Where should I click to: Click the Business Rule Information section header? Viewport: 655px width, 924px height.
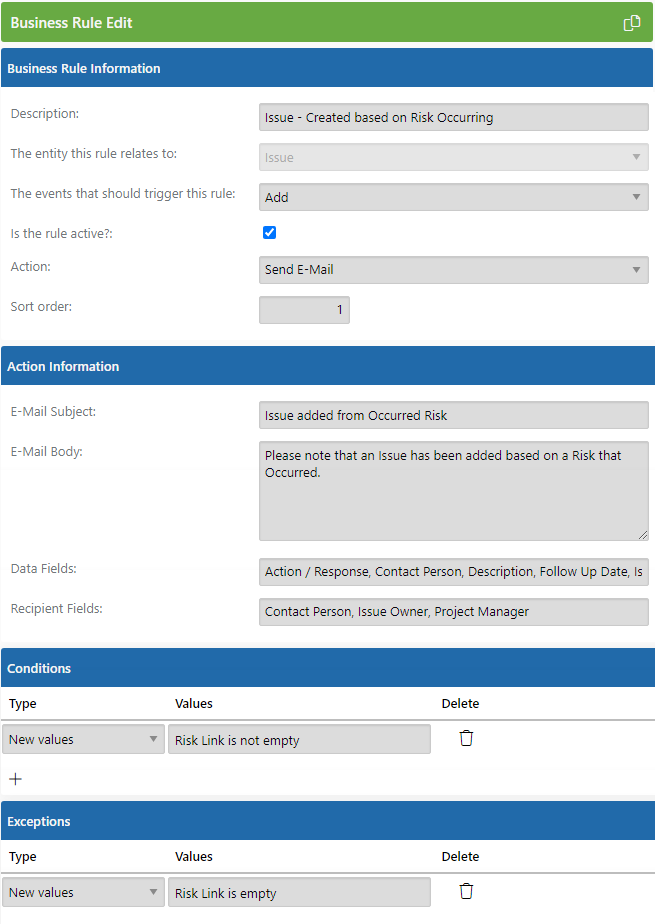[x=327, y=68]
